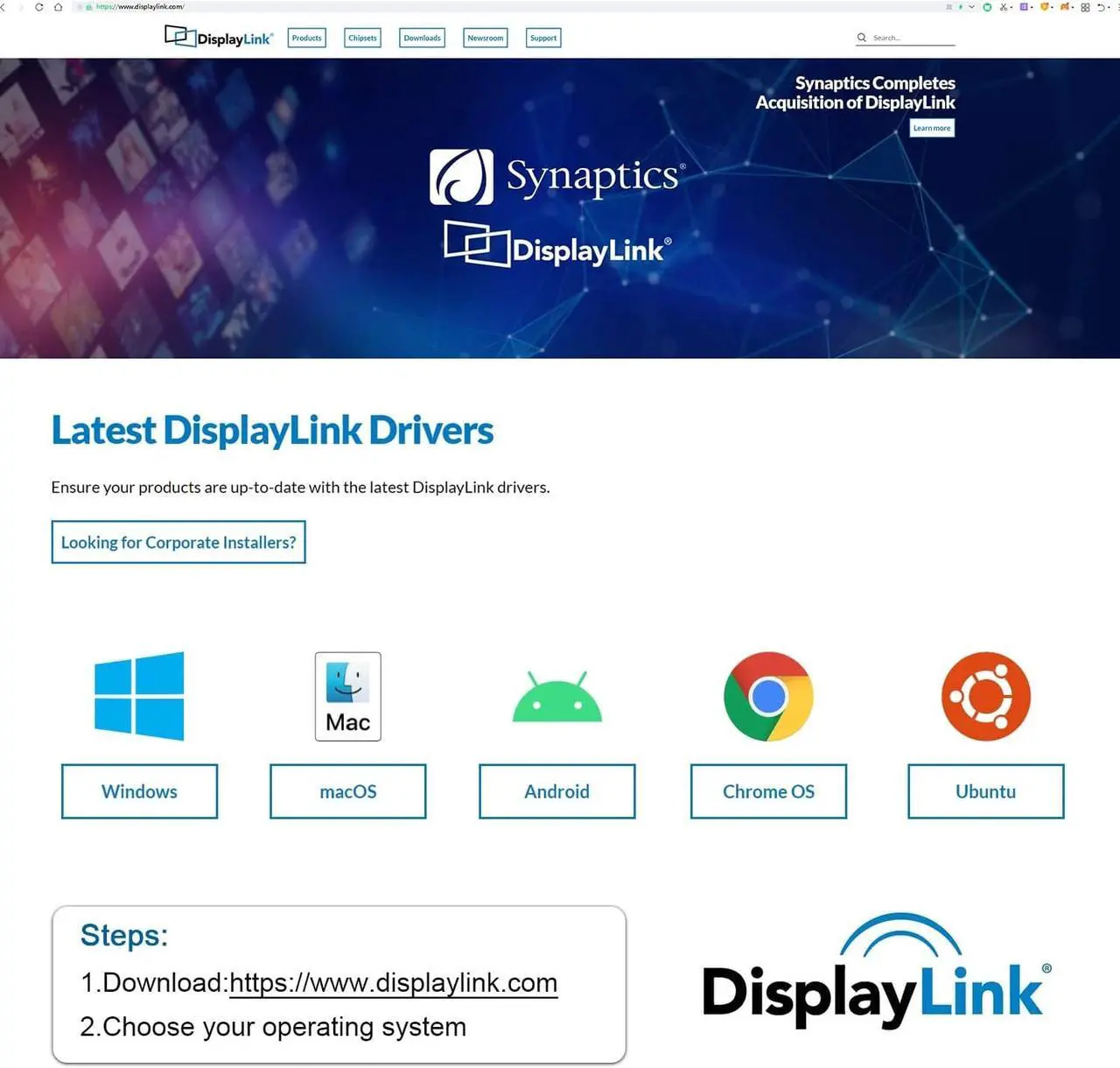Click the orange extension icon in toolbar
Viewport: 1120px width, 1068px height.
click(1065, 7)
